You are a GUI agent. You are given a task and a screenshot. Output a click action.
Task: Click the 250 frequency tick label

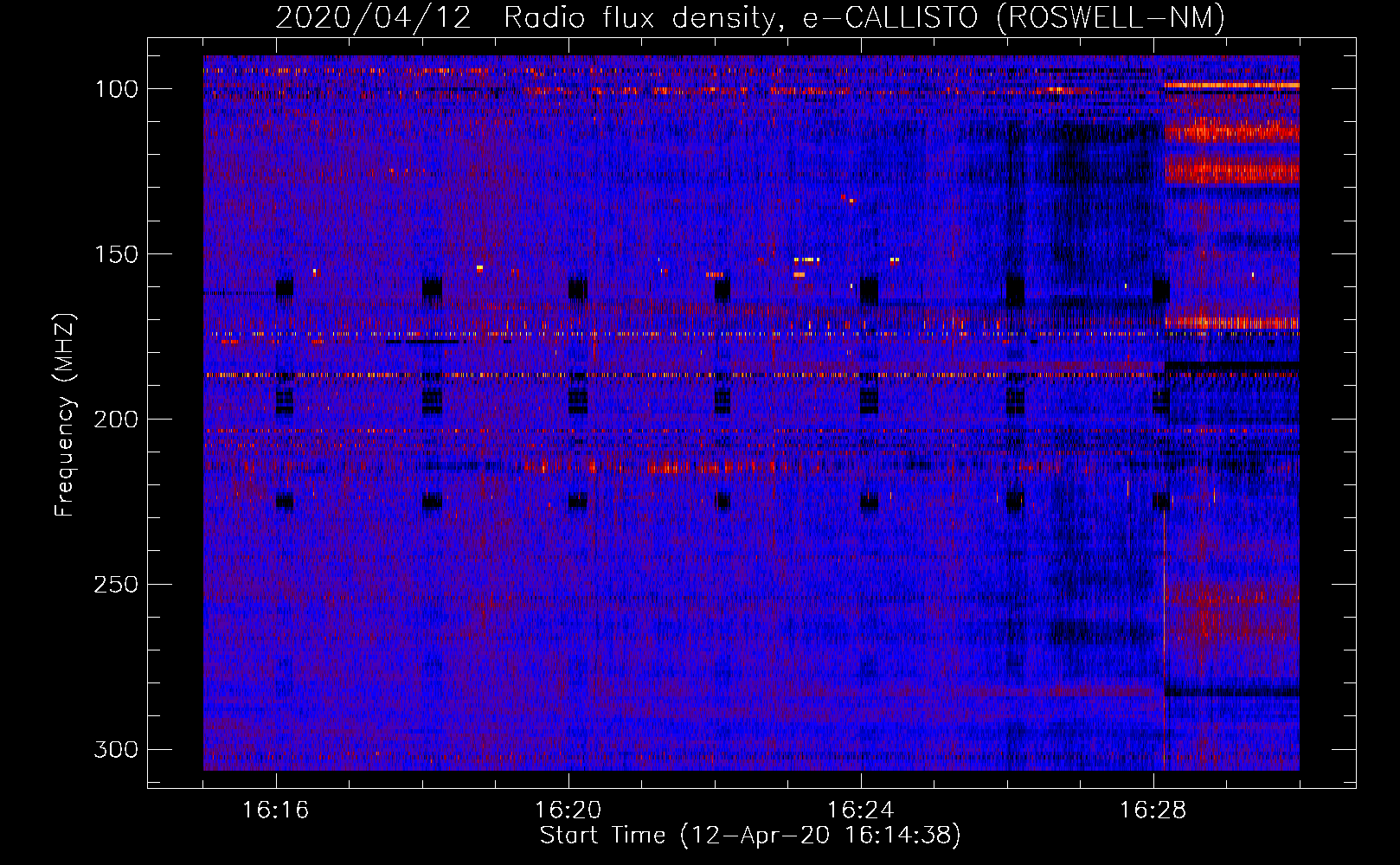(x=115, y=585)
